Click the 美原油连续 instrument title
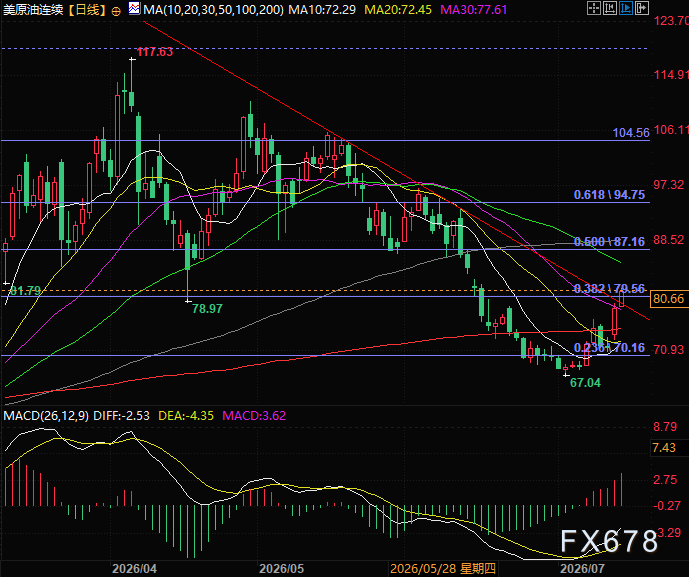This screenshot has height=577, width=689. pyautogui.click(x=33, y=10)
